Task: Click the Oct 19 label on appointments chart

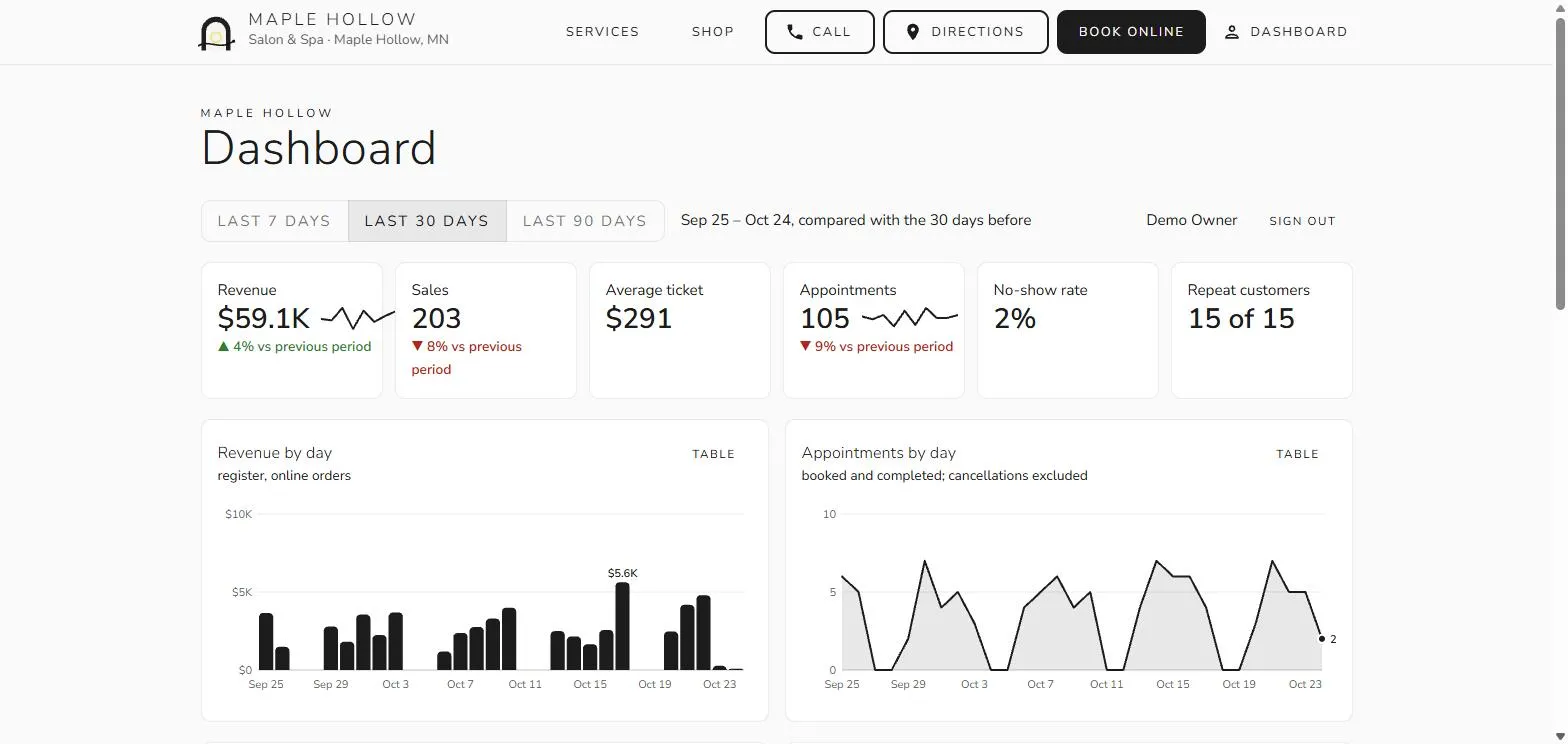Action: pyautogui.click(x=1238, y=684)
